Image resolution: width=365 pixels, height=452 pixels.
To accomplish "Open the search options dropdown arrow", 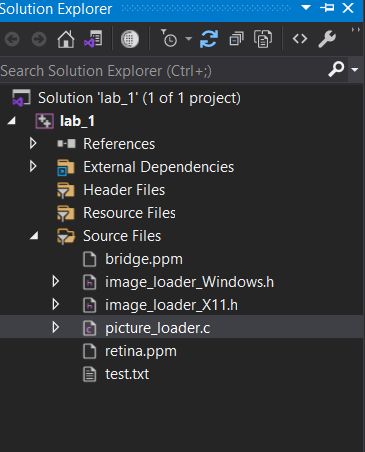I will tap(355, 69).
